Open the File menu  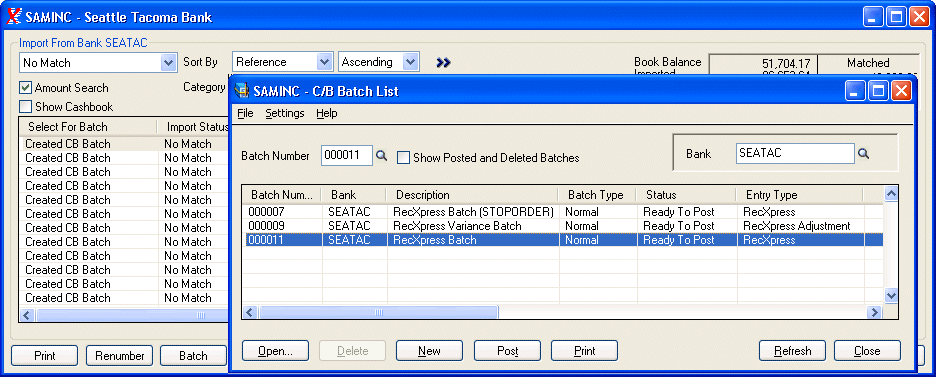point(245,113)
